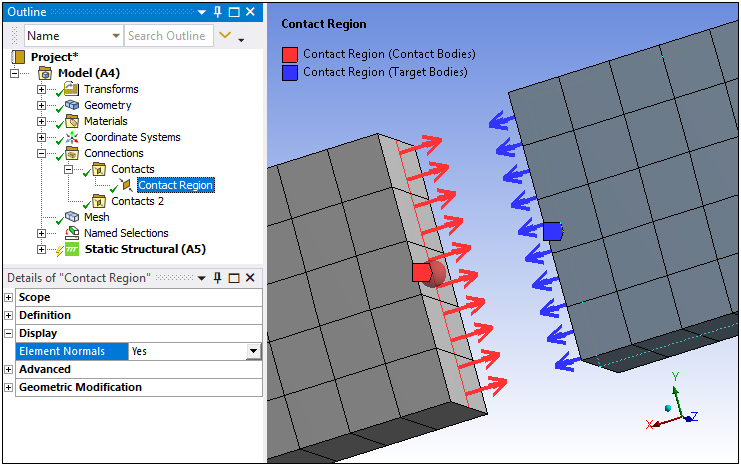Click the red contact body label marker
Viewport: 741px width, 466px height.
[x=422, y=273]
